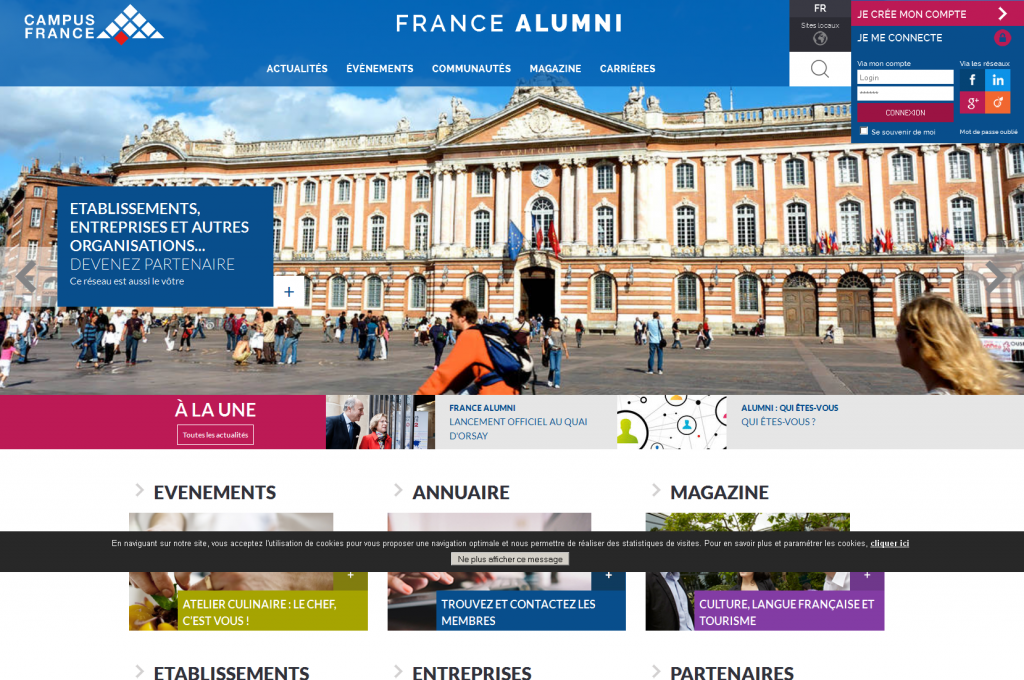Click the orange social network icon
The height and width of the screenshot is (680, 1024).
point(998,103)
